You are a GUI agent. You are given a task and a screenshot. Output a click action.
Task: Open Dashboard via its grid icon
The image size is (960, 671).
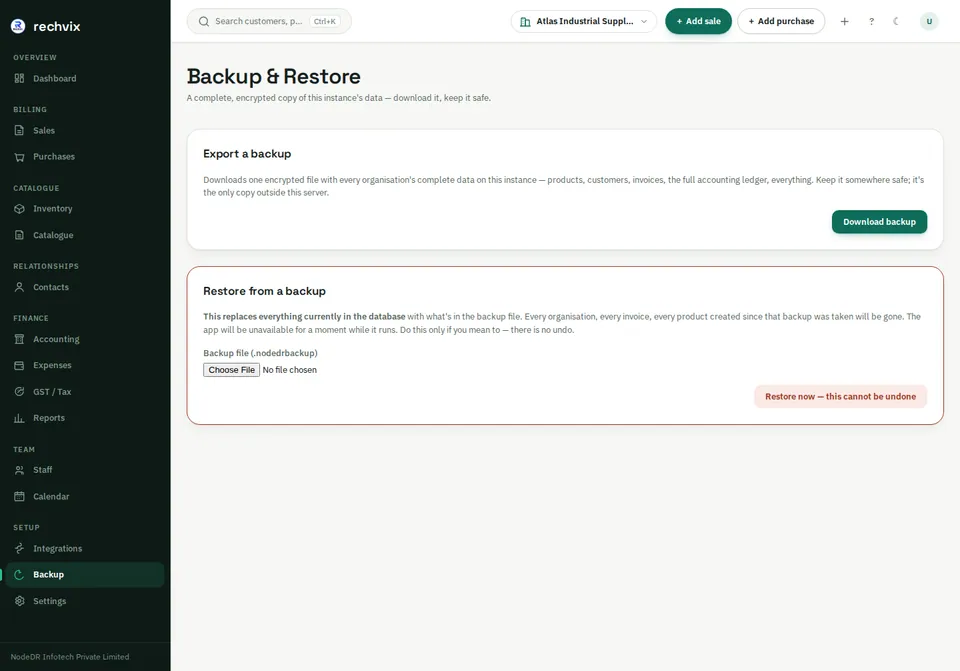(20, 78)
